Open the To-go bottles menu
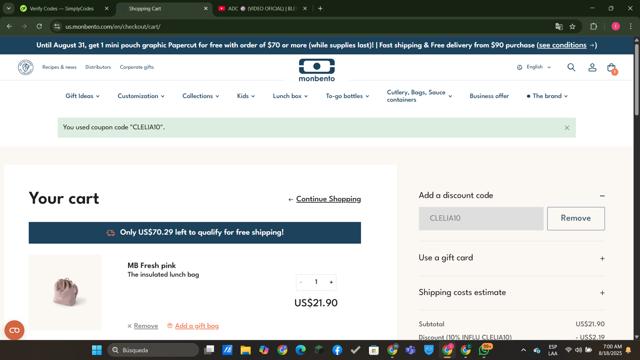This screenshot has height=360, width=640. 347,96
